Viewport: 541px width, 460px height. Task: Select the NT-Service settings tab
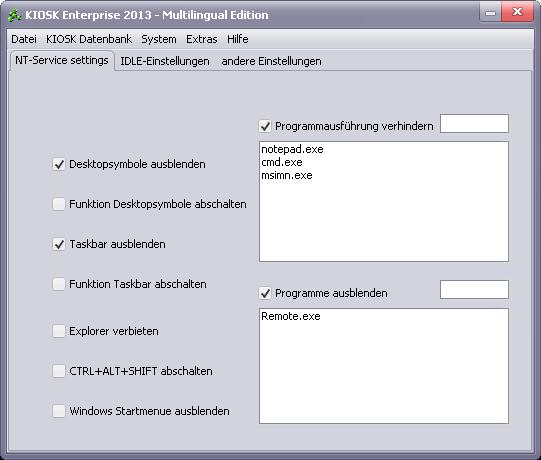tap(62, 60)
